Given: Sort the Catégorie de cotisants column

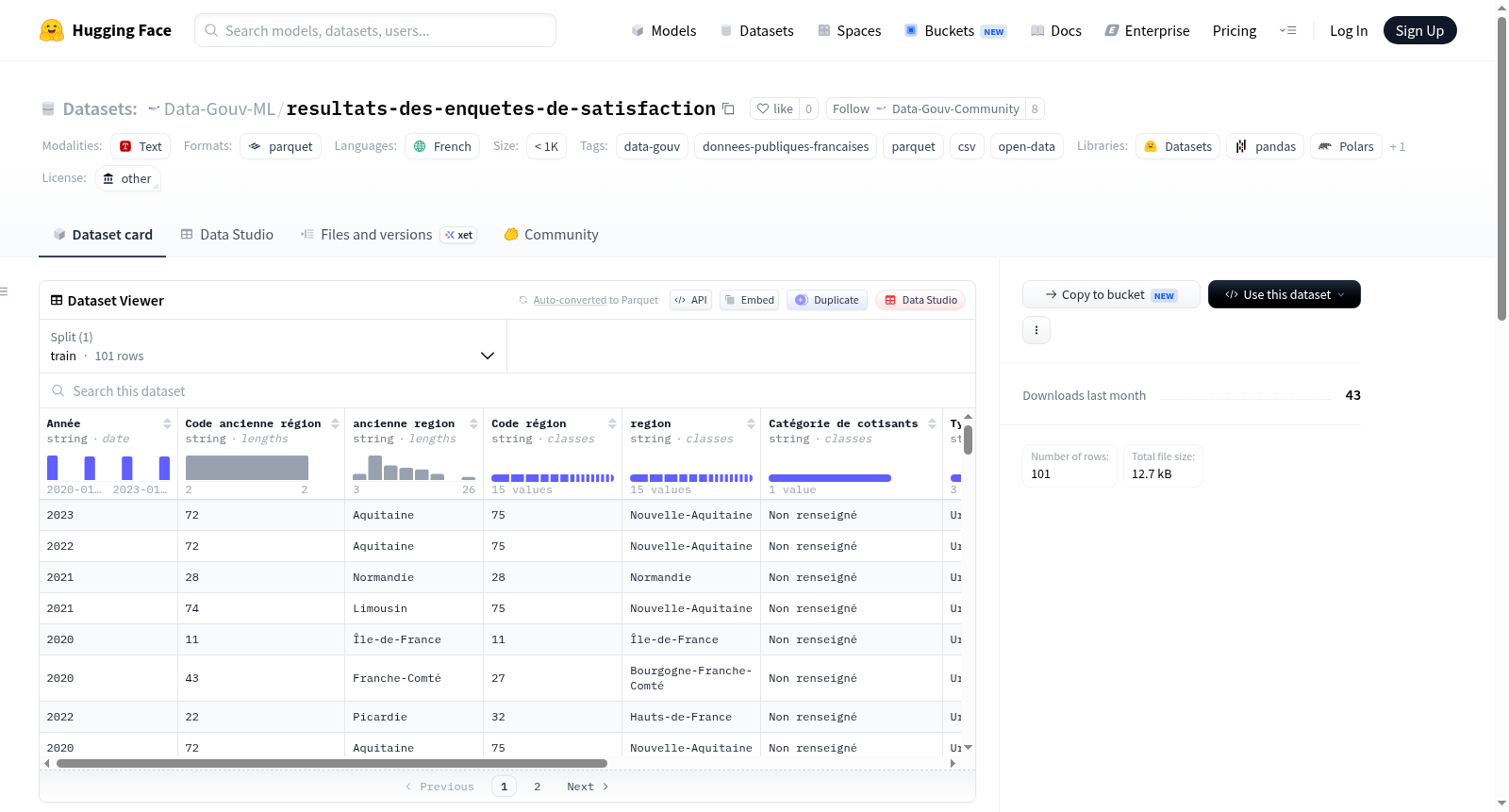Looking at the screenshot, I should point(932,423).
